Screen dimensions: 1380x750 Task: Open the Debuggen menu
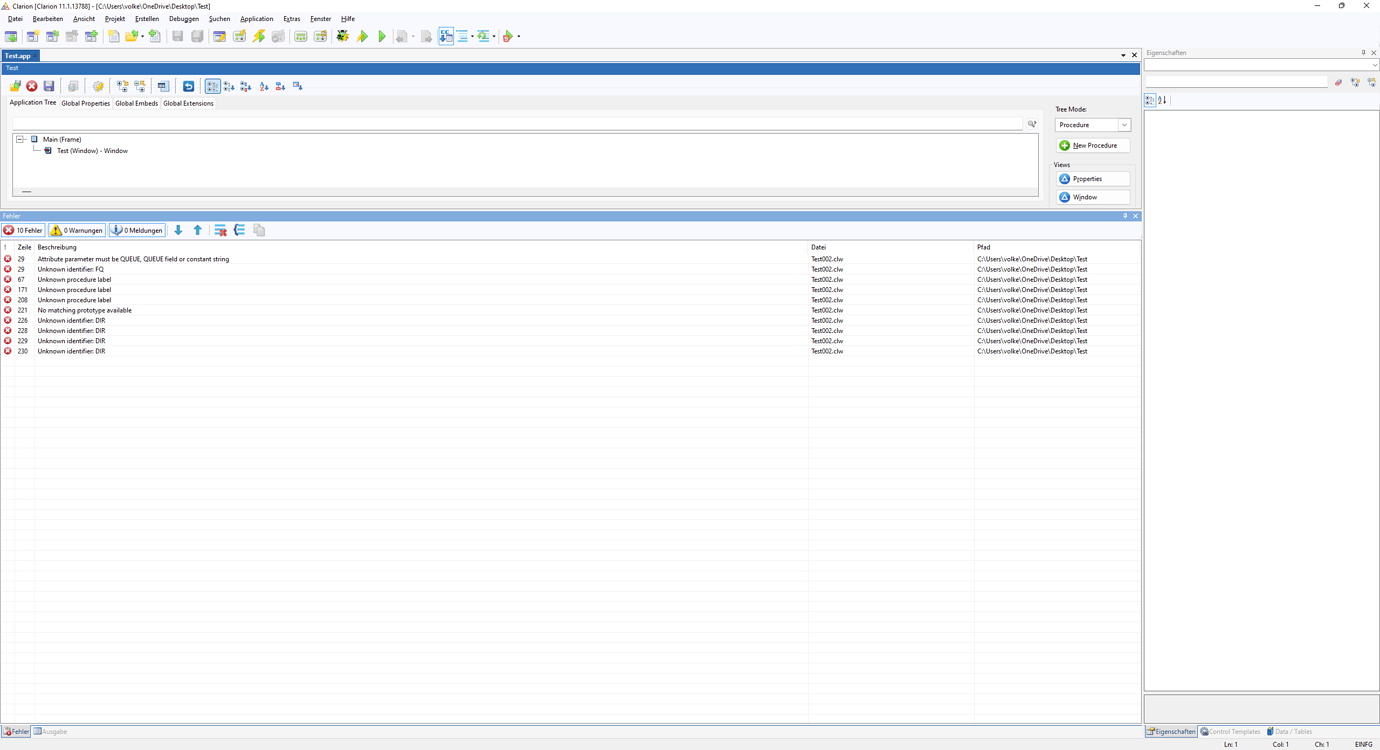tap(183, 18)
